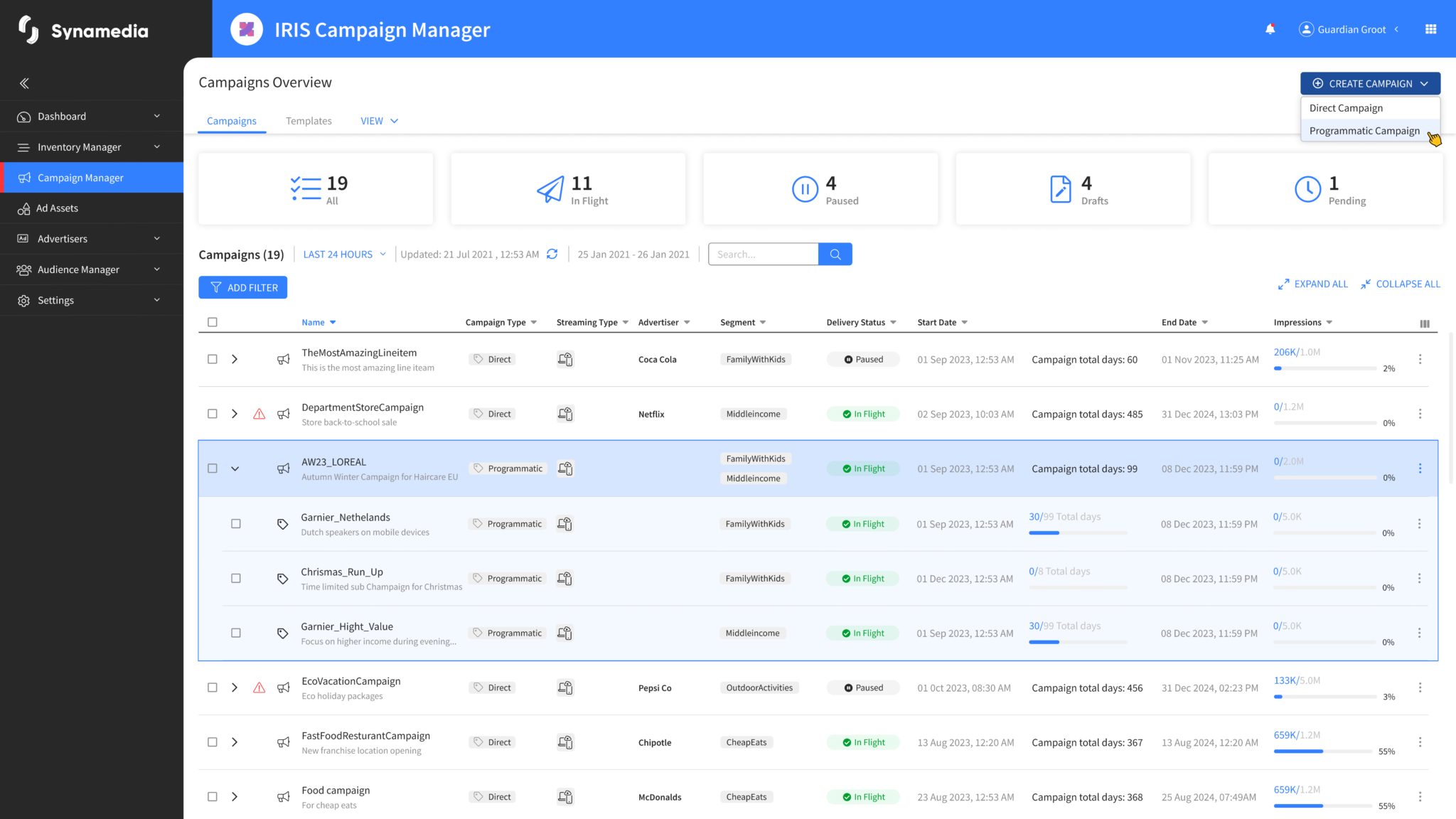
Task: Open the notifications bell
Action: click(1270, 29)
